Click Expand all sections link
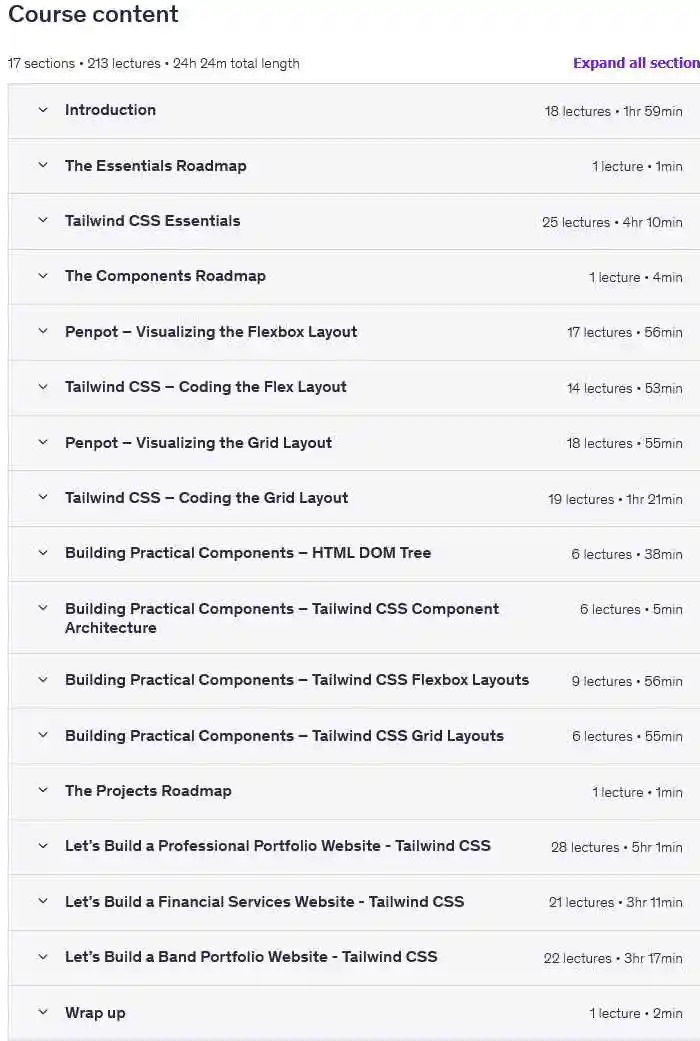Screen dimensions: 700x1041 click(x=635, y=62)
